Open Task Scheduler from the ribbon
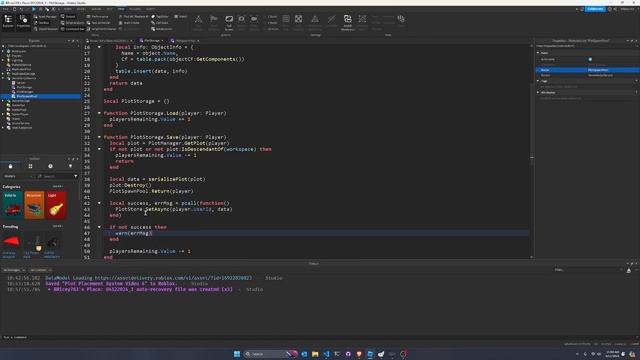 click(98, 23)
